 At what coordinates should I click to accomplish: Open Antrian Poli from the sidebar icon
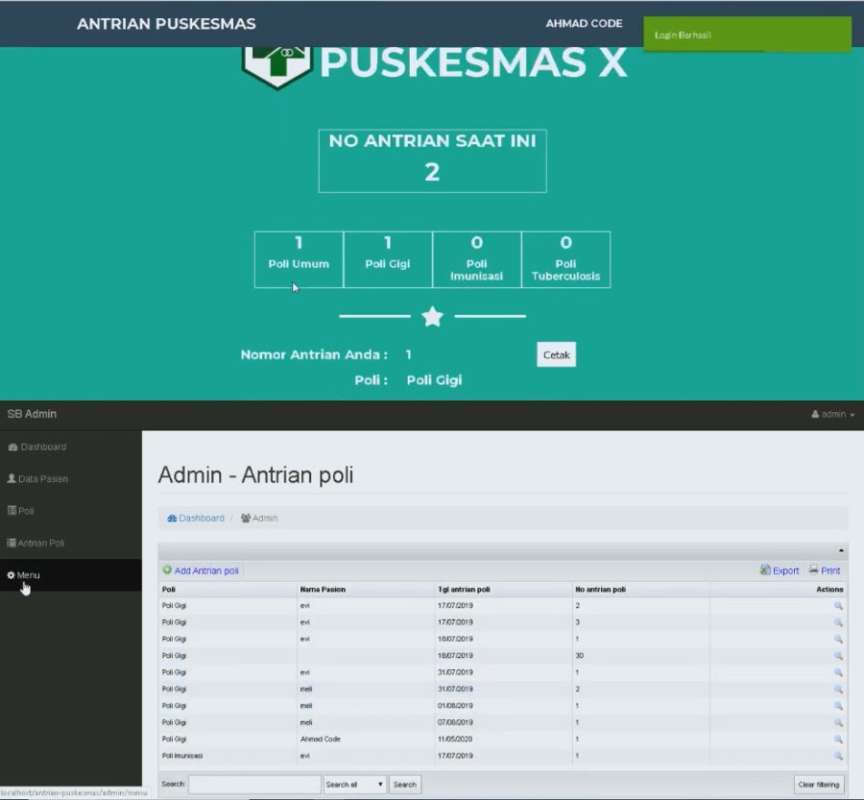[x=11, y=542]
